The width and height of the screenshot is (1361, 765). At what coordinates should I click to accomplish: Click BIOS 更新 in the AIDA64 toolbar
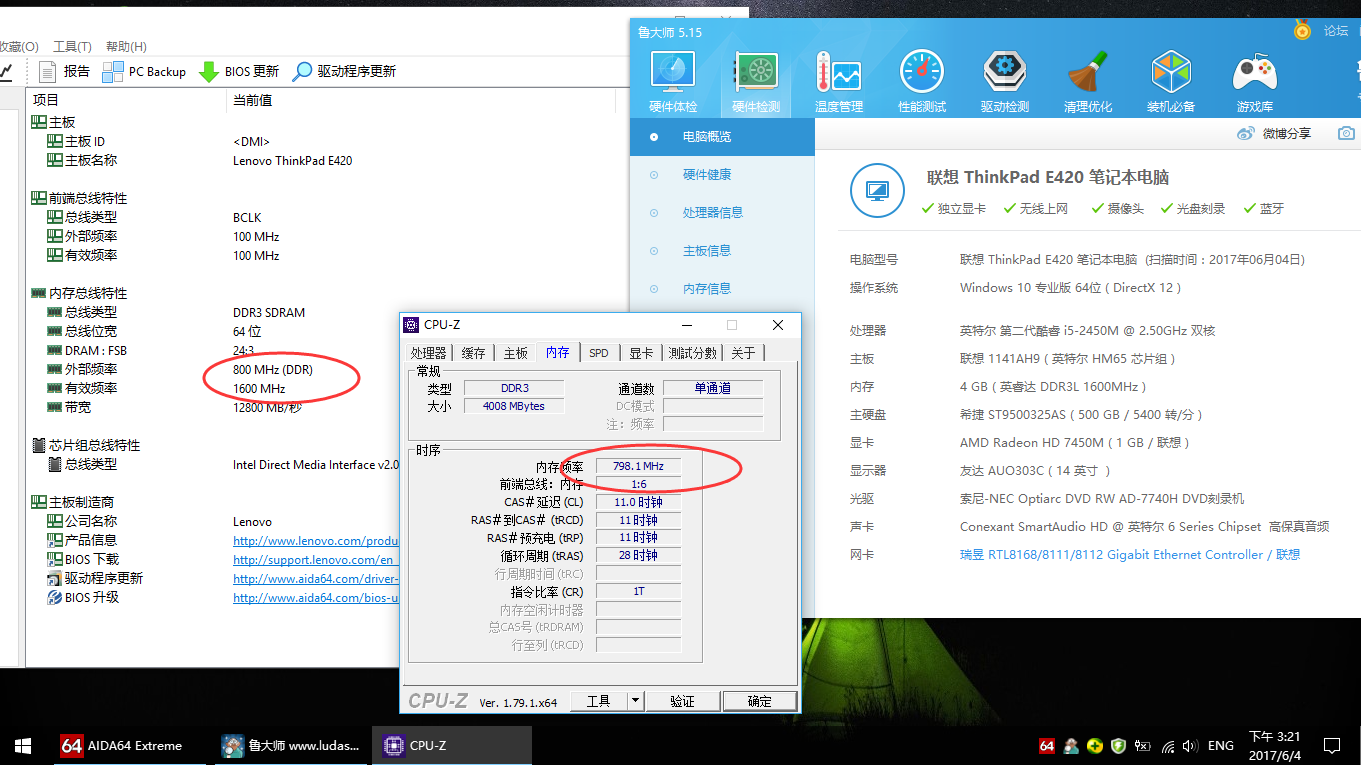(238, 71)
